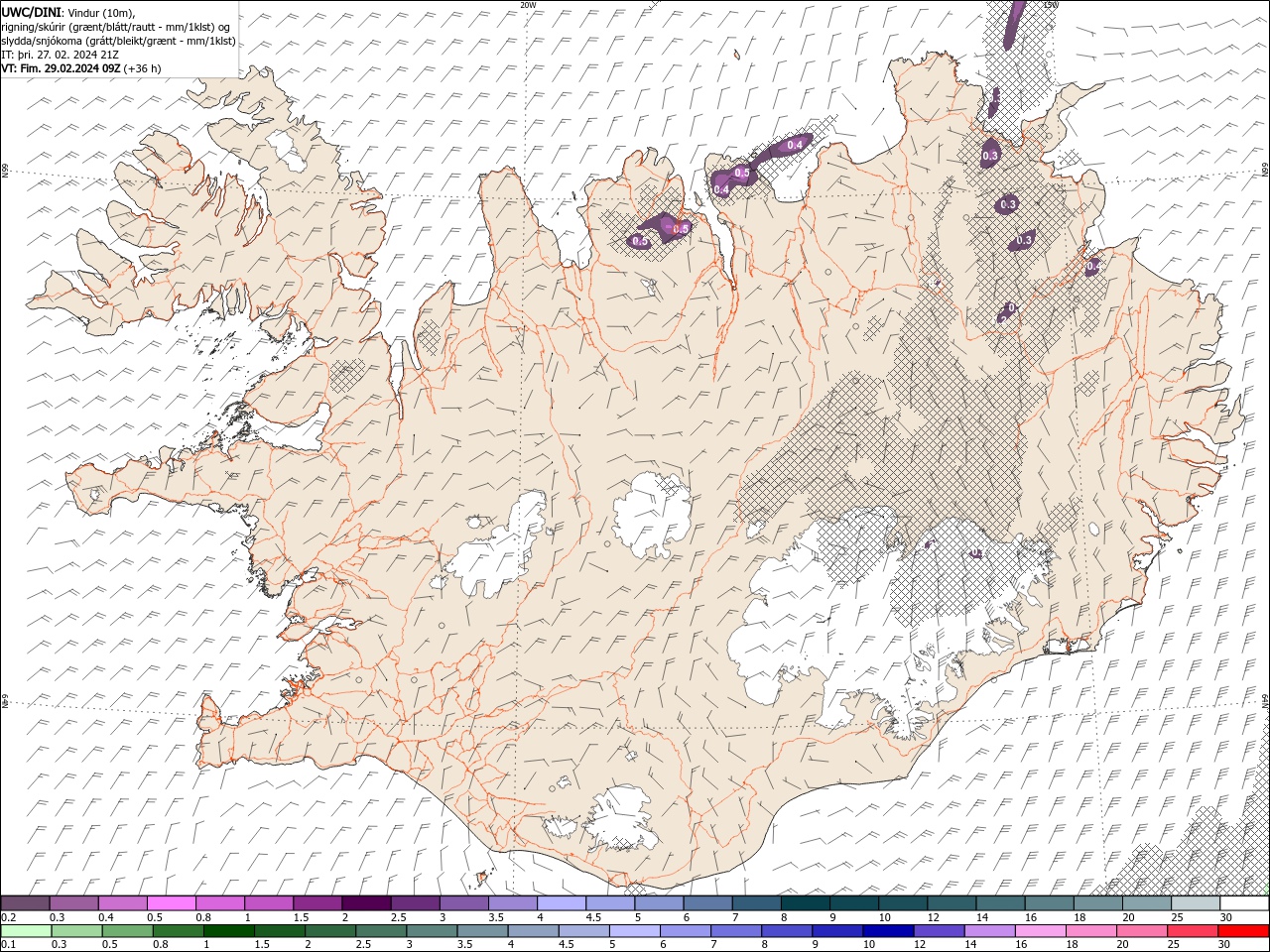Click the valid time 'VT: Fim. 29.02.2024 09Z' line
1270x952 pixels.
click(61, 68)
